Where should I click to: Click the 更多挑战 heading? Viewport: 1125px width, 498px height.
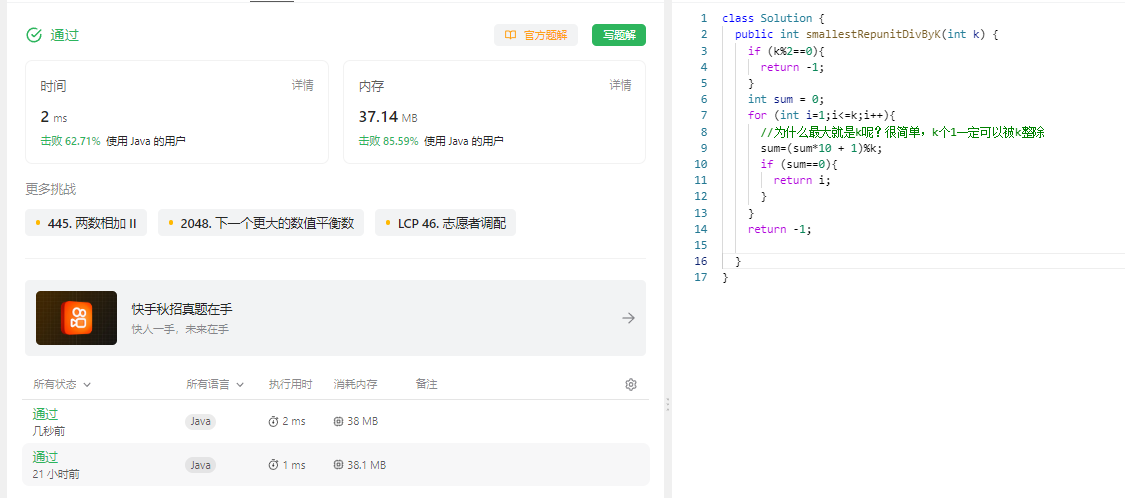pos(50,189)
